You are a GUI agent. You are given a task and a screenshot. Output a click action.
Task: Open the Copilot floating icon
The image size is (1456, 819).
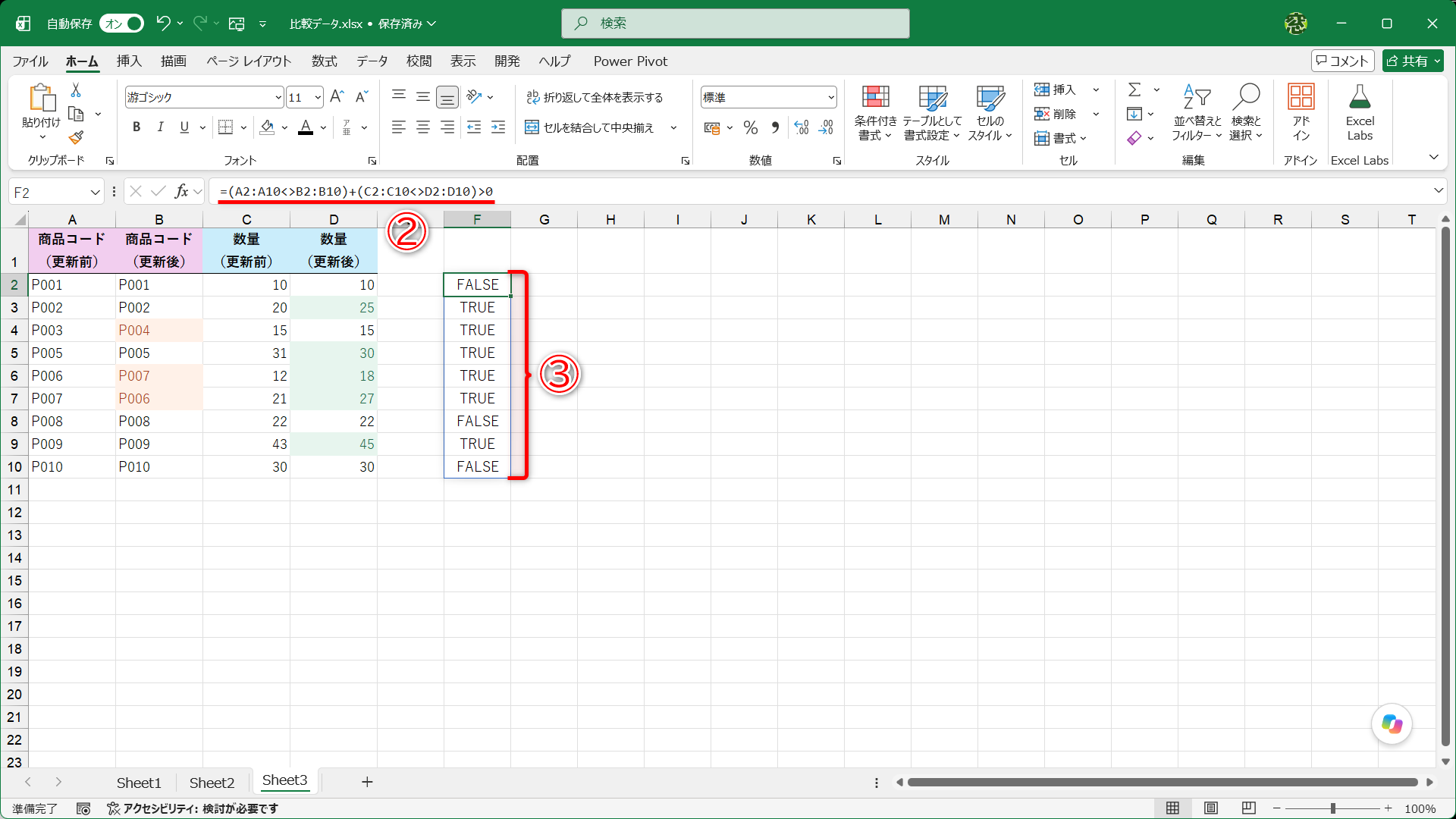(x=1392, y=724)
